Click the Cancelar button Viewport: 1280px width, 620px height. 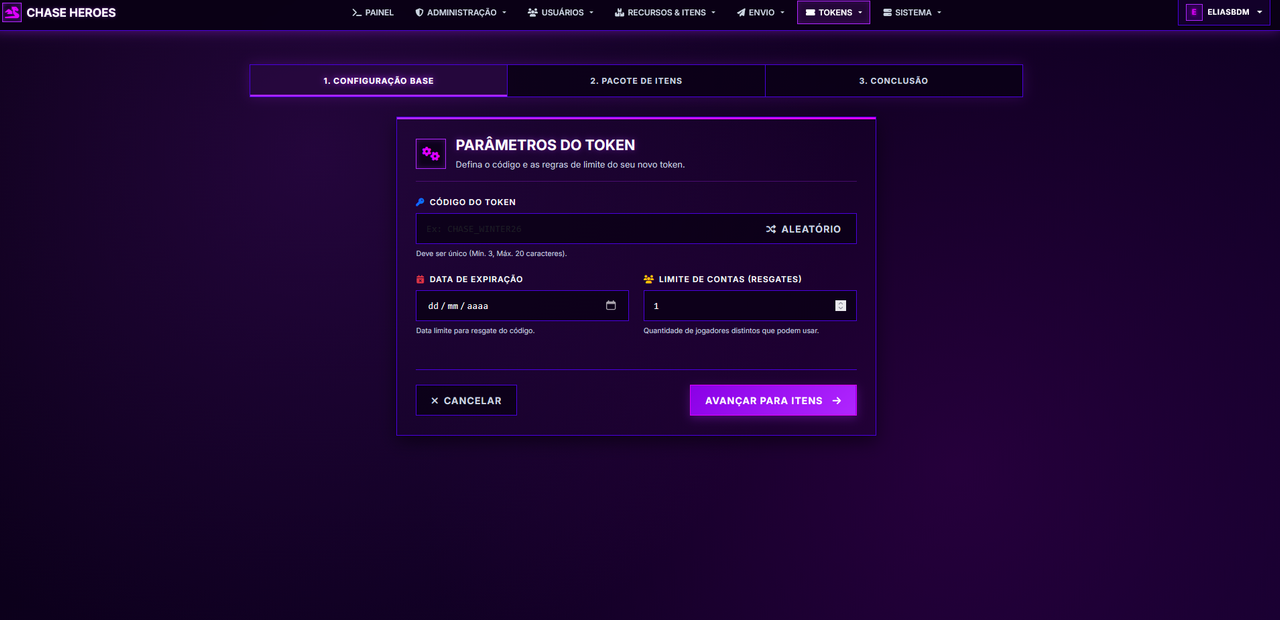click(x=466, y=400)
